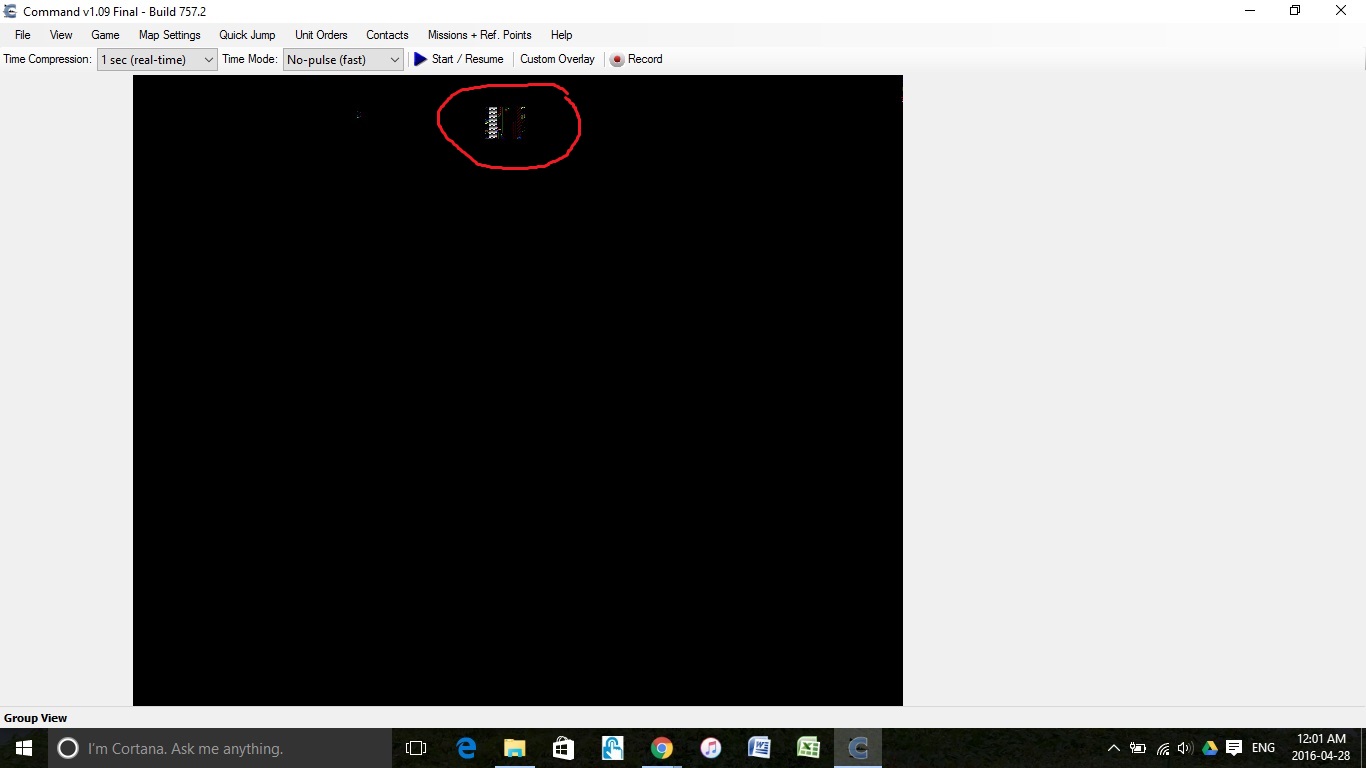Image resolution: width=1366 pixels, height=768 pixels.
Task: Select the ENG language indicator
Action: [1263, 748]
